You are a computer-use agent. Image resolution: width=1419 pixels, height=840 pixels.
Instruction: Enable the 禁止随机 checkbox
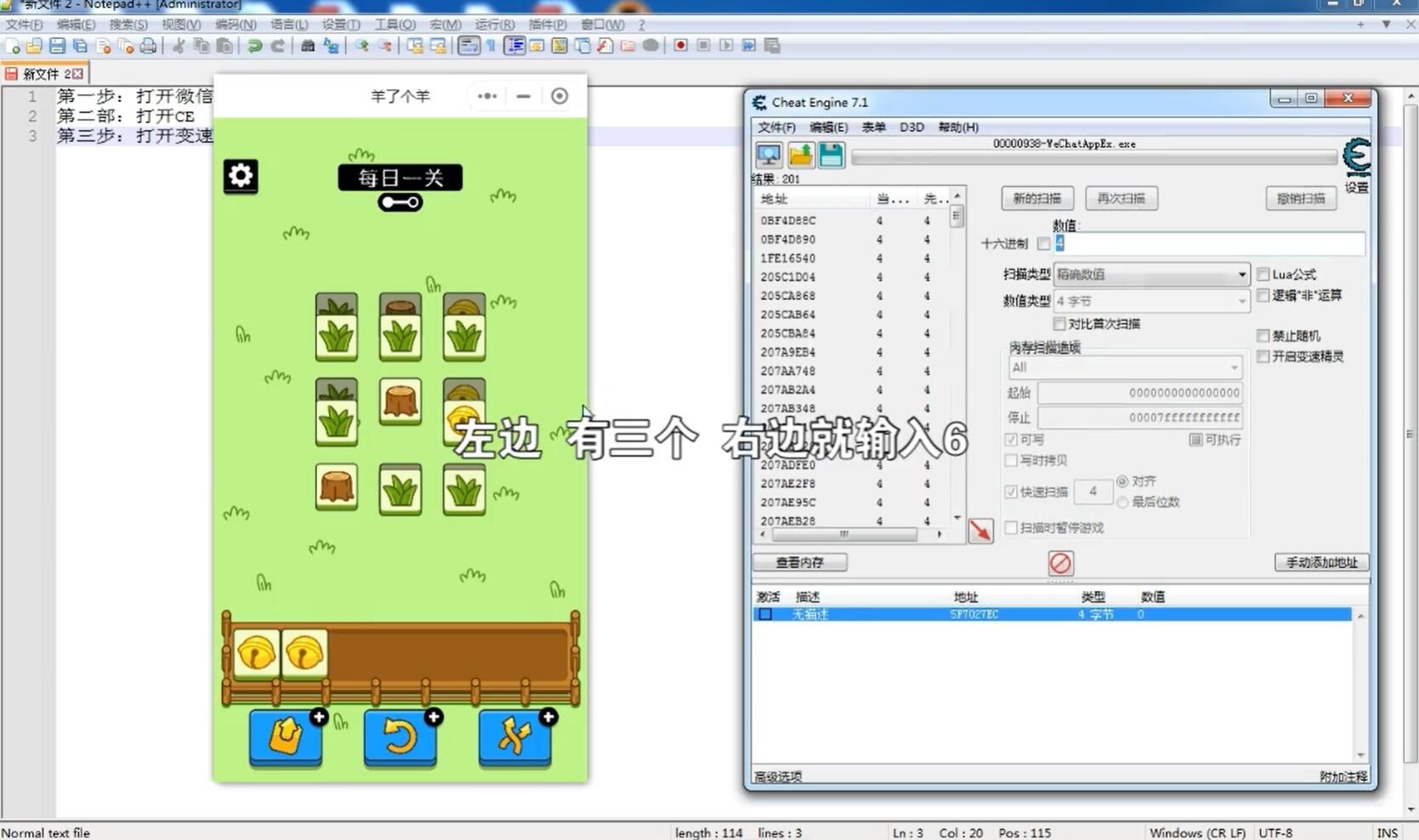[1263, 336]
